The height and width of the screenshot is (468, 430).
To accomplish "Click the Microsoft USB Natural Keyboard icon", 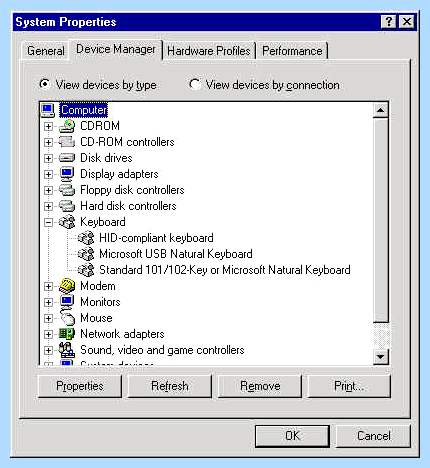I will pos(86,254).
